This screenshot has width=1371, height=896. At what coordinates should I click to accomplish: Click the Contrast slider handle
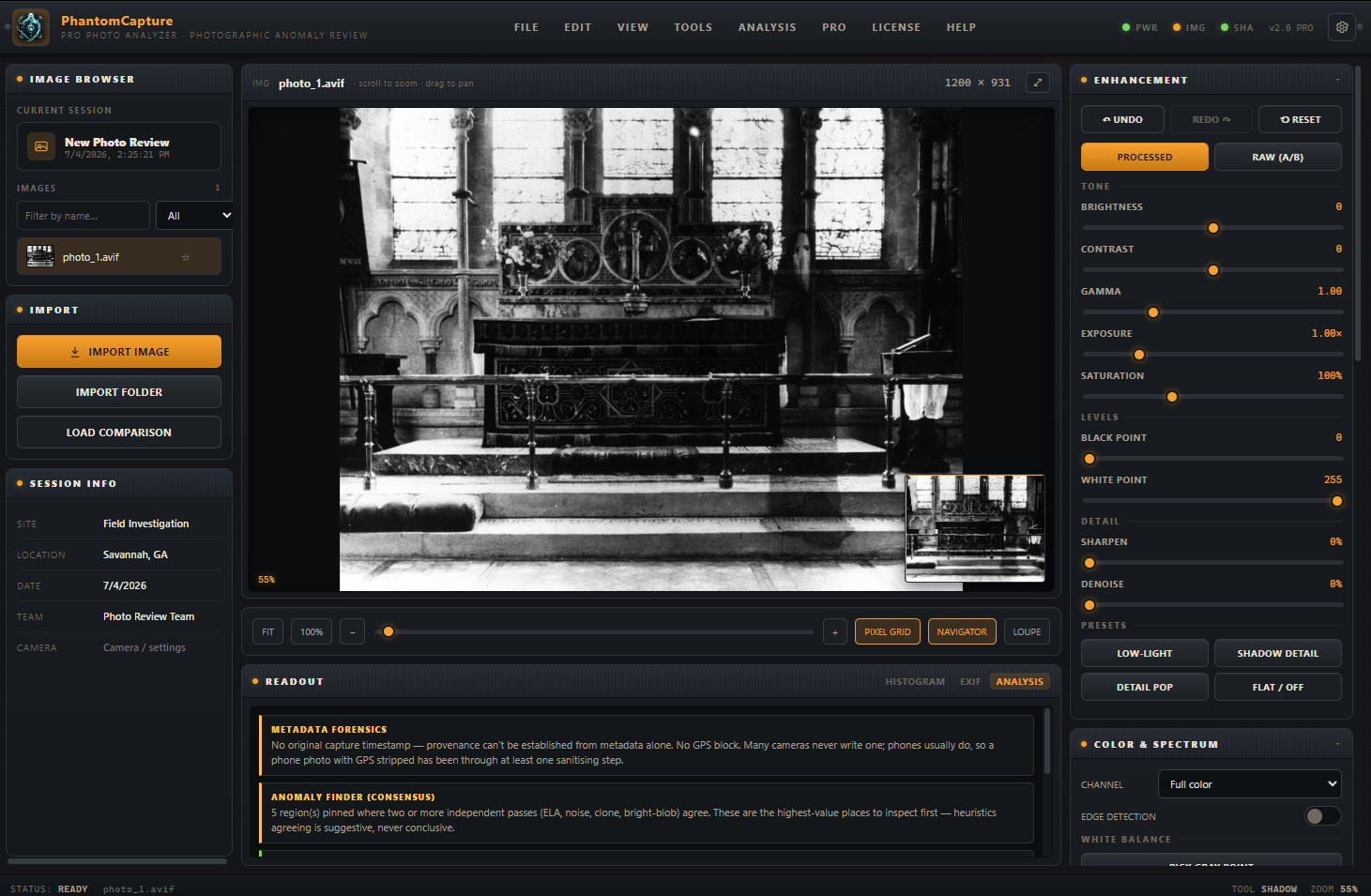1212,270
